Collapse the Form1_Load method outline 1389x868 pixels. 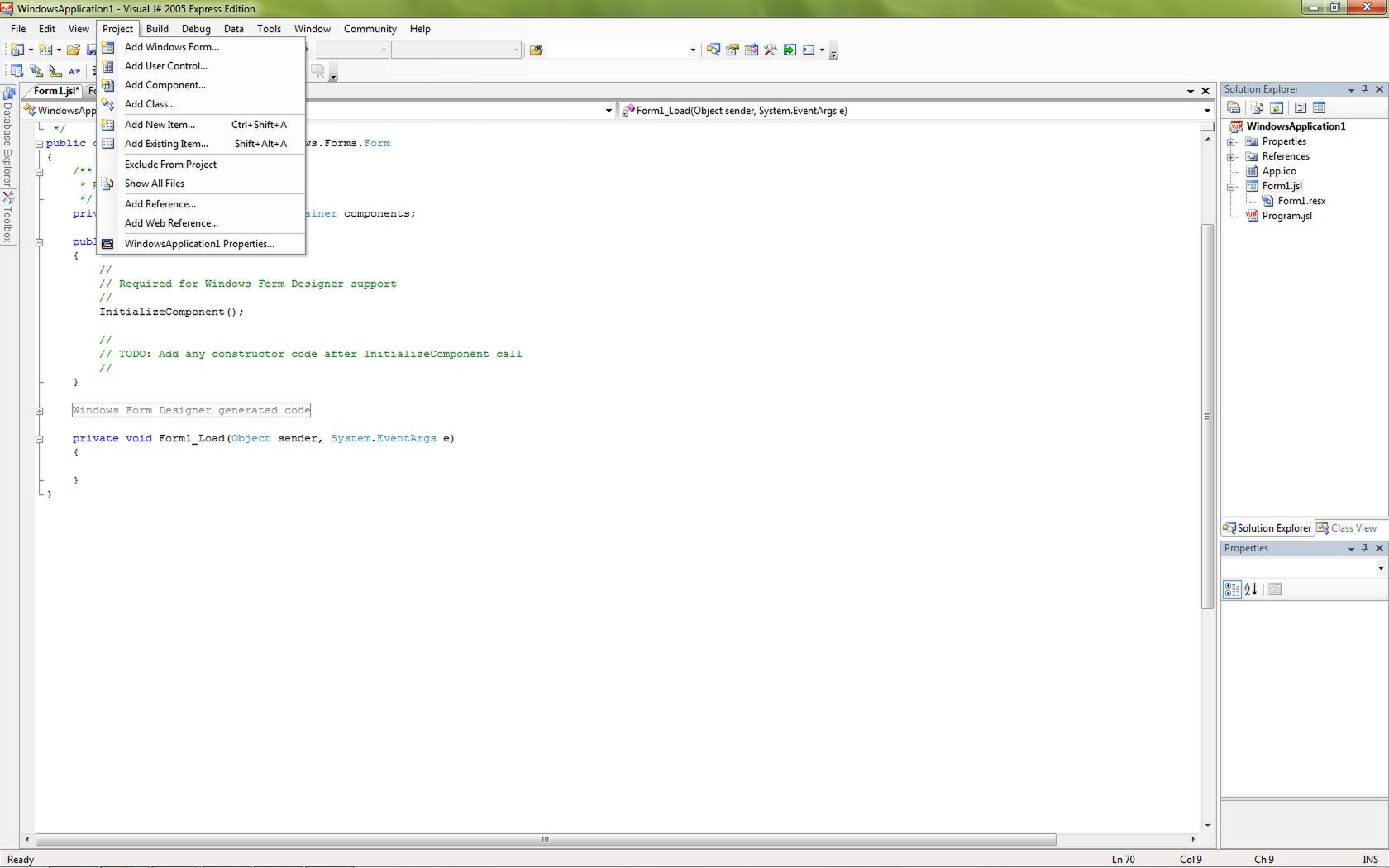click(39, 439)
